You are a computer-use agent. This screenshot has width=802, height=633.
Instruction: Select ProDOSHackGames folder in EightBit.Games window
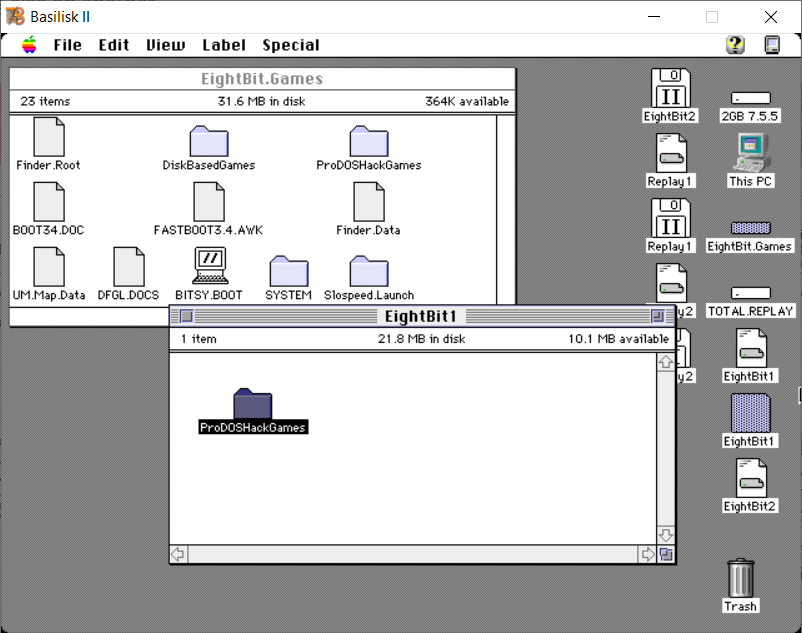click(x=369, y=148)
